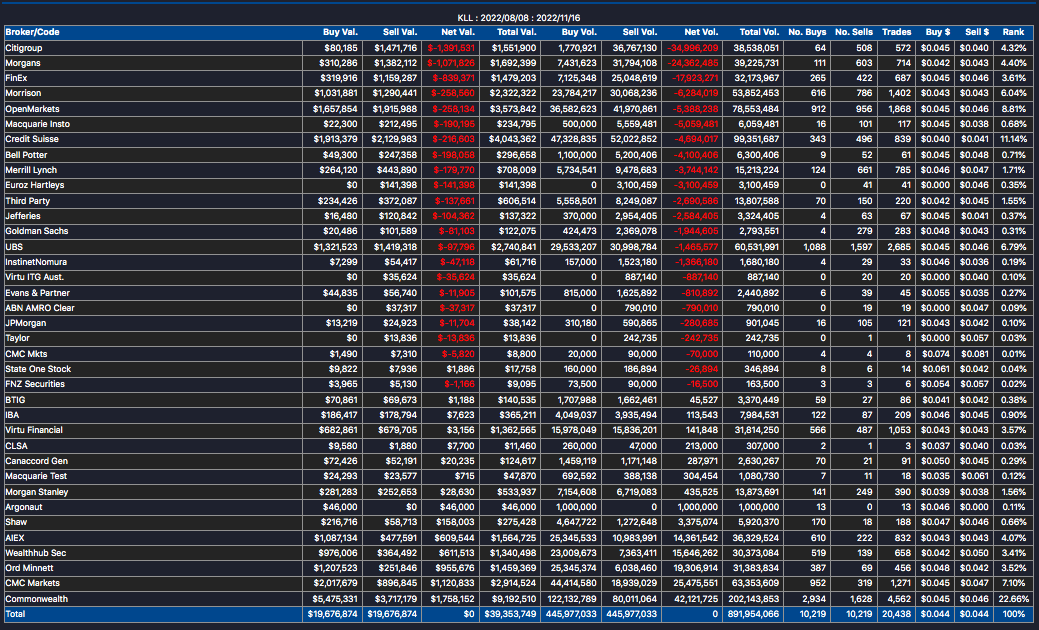Select the IBA broker name
The height and width of the screenshot is (630, 1039).
pos(13,415)
